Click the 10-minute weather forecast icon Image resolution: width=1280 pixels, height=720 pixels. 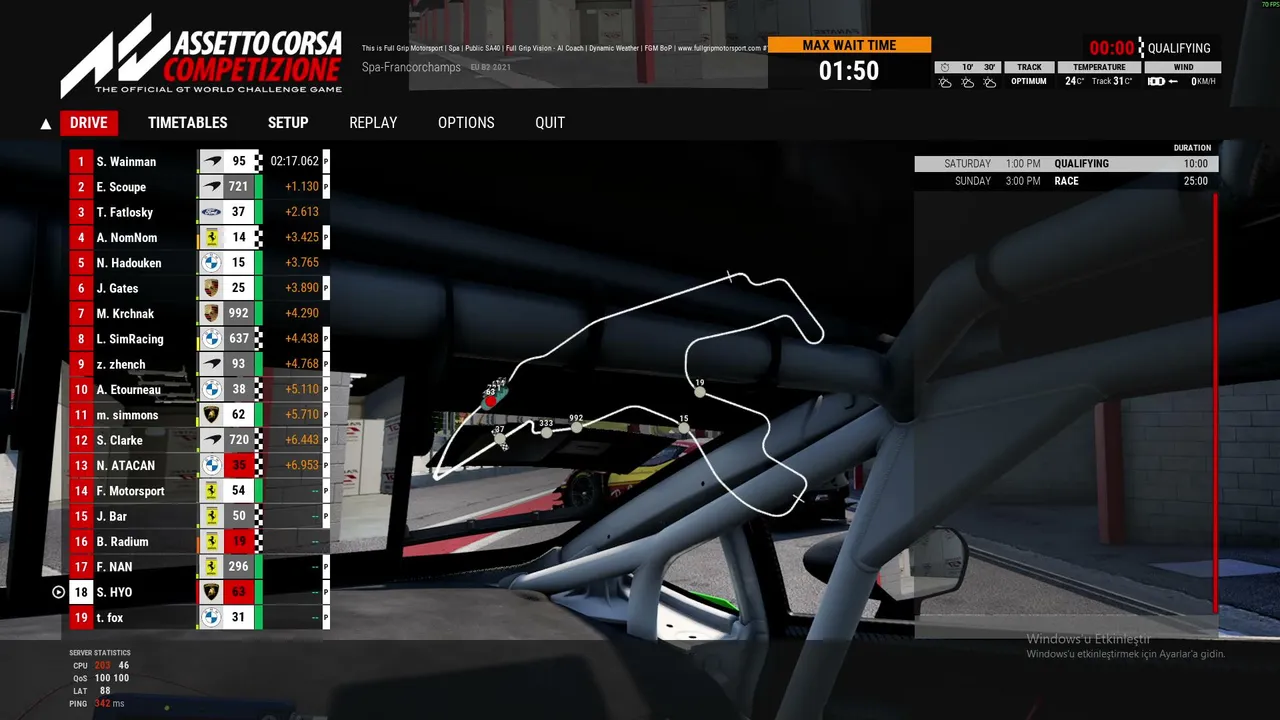tap(968, 83)
